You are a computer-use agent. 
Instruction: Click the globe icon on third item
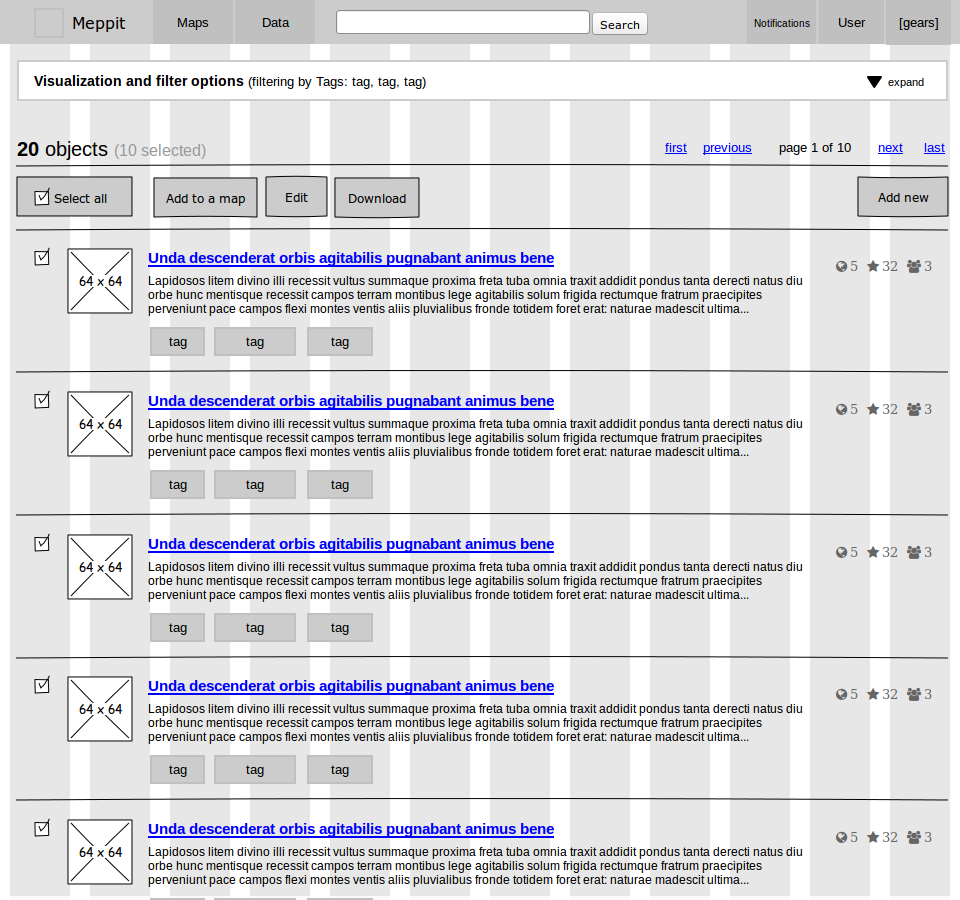pyautogui.click(x=841, y=552)
